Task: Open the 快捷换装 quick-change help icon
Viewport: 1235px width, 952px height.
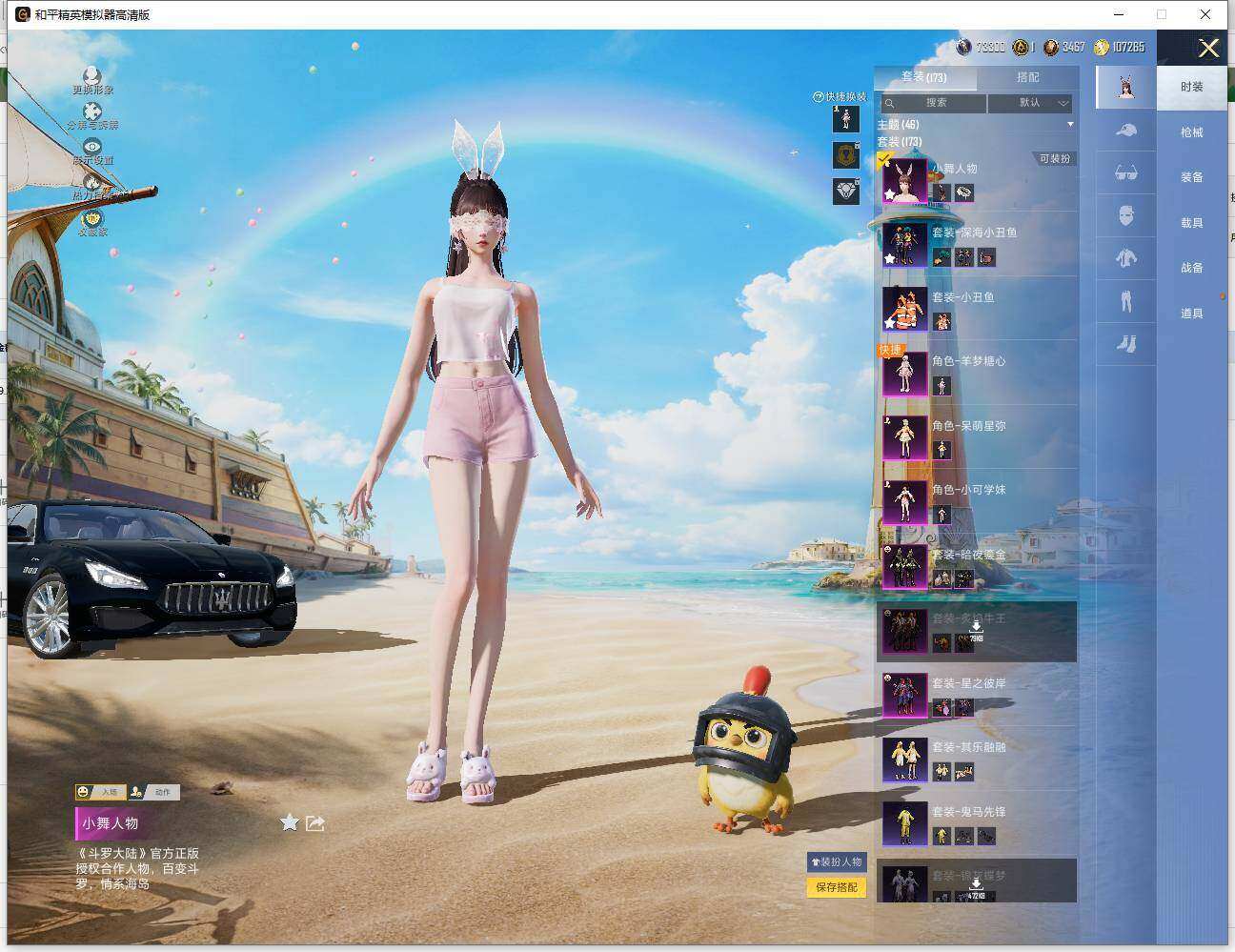Action: pos(818,97)
